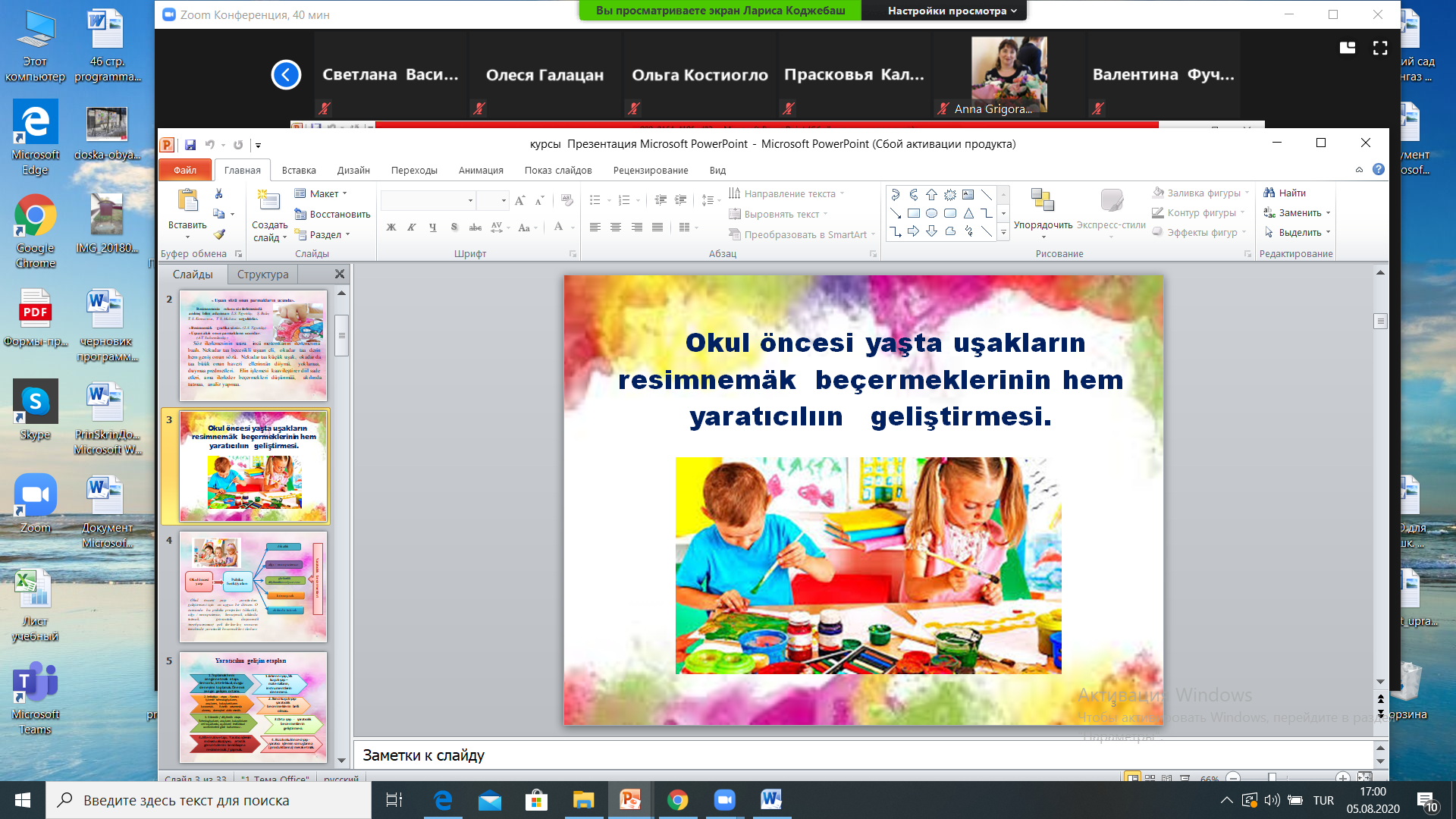Viewport: 1456px width, 819px height.
Task: Click the Cut scissors icon
Action: click(x=218, y=194)
